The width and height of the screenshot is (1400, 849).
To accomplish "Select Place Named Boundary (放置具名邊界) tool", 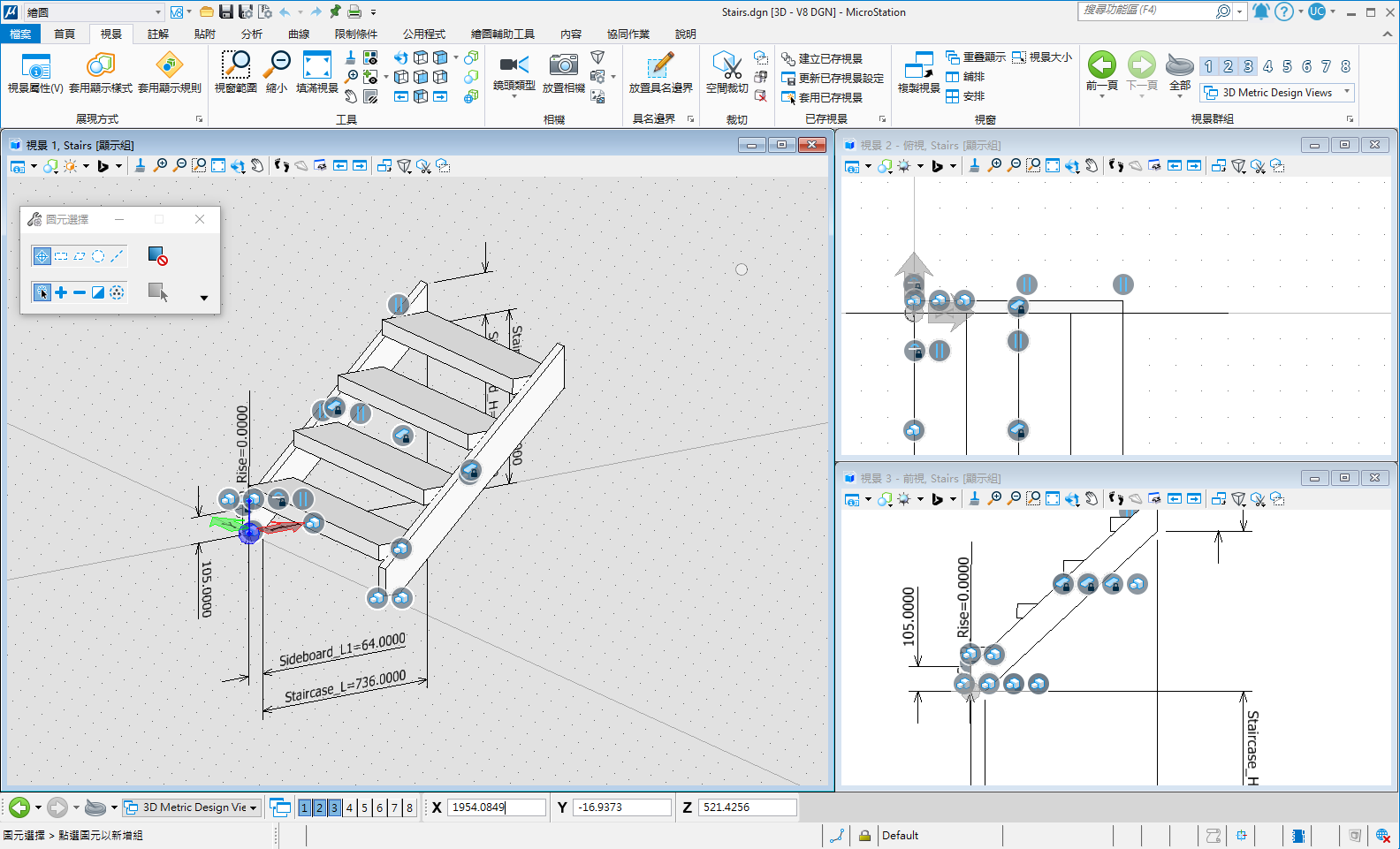I will tap(660, 72).
